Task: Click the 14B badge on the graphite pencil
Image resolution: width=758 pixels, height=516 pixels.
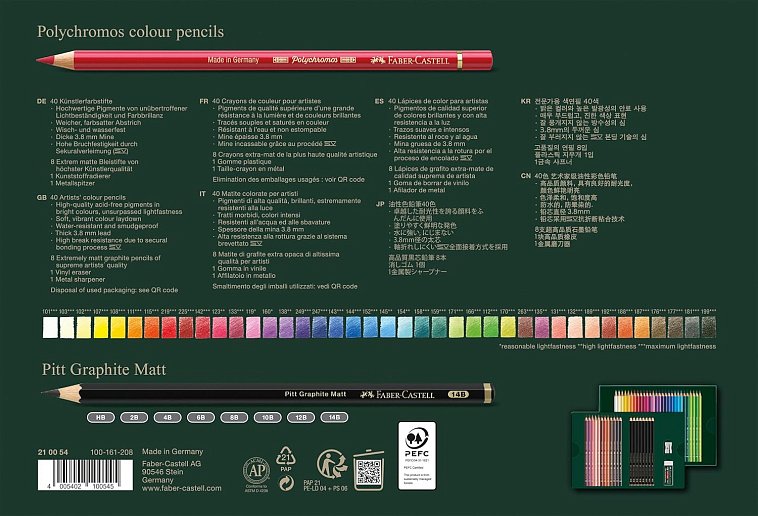Action: (458, 394)
